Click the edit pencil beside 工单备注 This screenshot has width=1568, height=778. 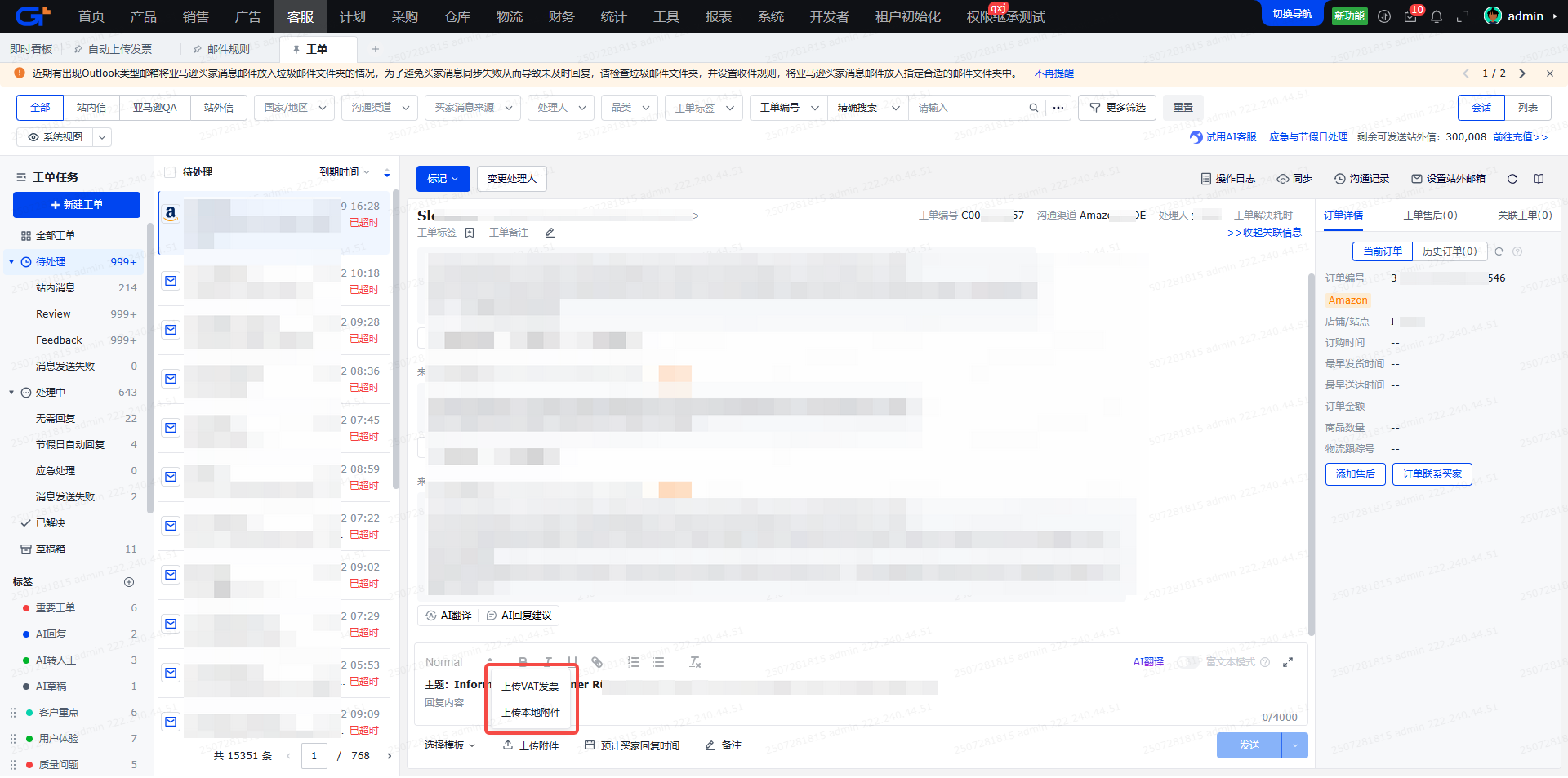click(550, 233)
